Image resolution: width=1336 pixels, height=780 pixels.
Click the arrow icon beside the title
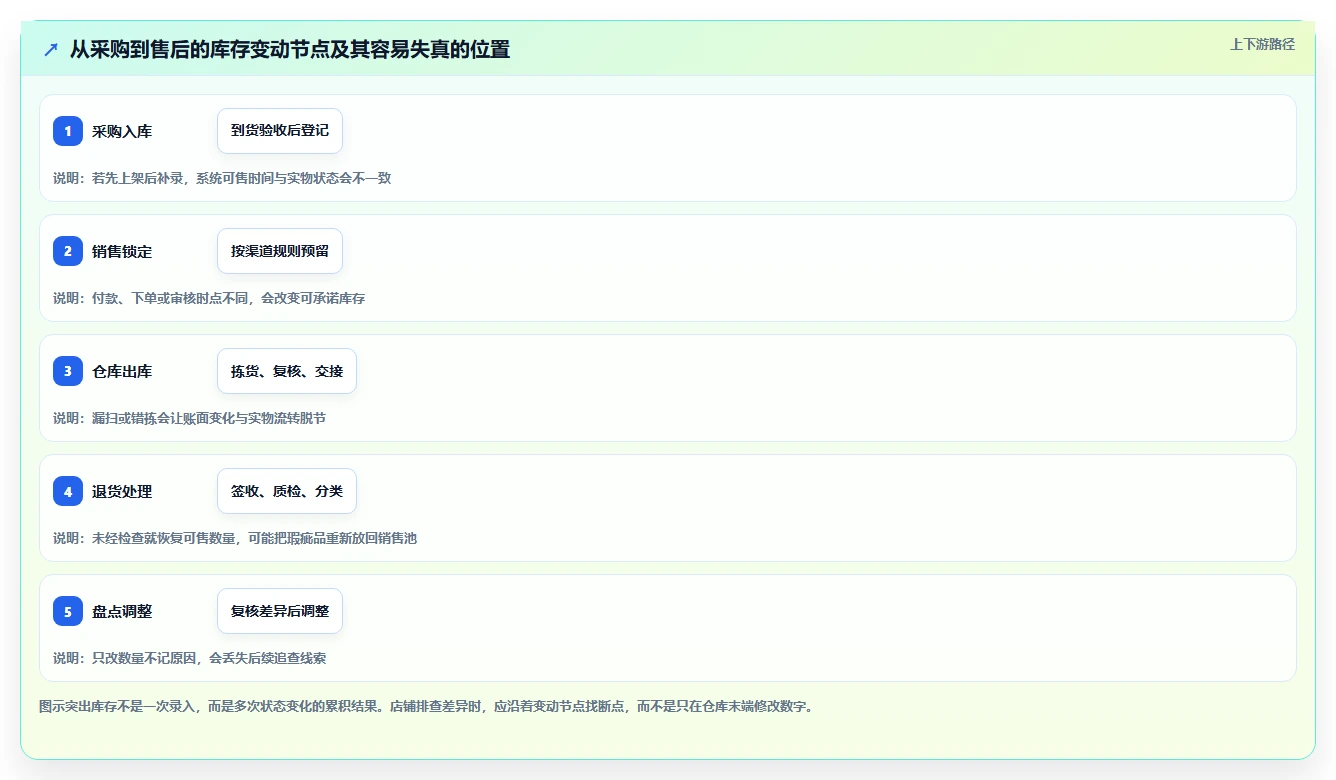pyautogui.click(x=51, y=50)
